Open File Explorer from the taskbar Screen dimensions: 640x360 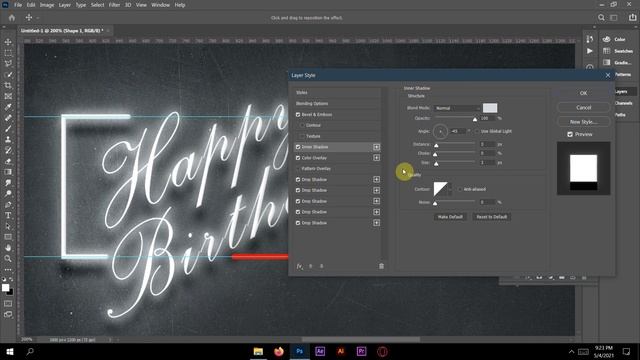click(258, 351)
